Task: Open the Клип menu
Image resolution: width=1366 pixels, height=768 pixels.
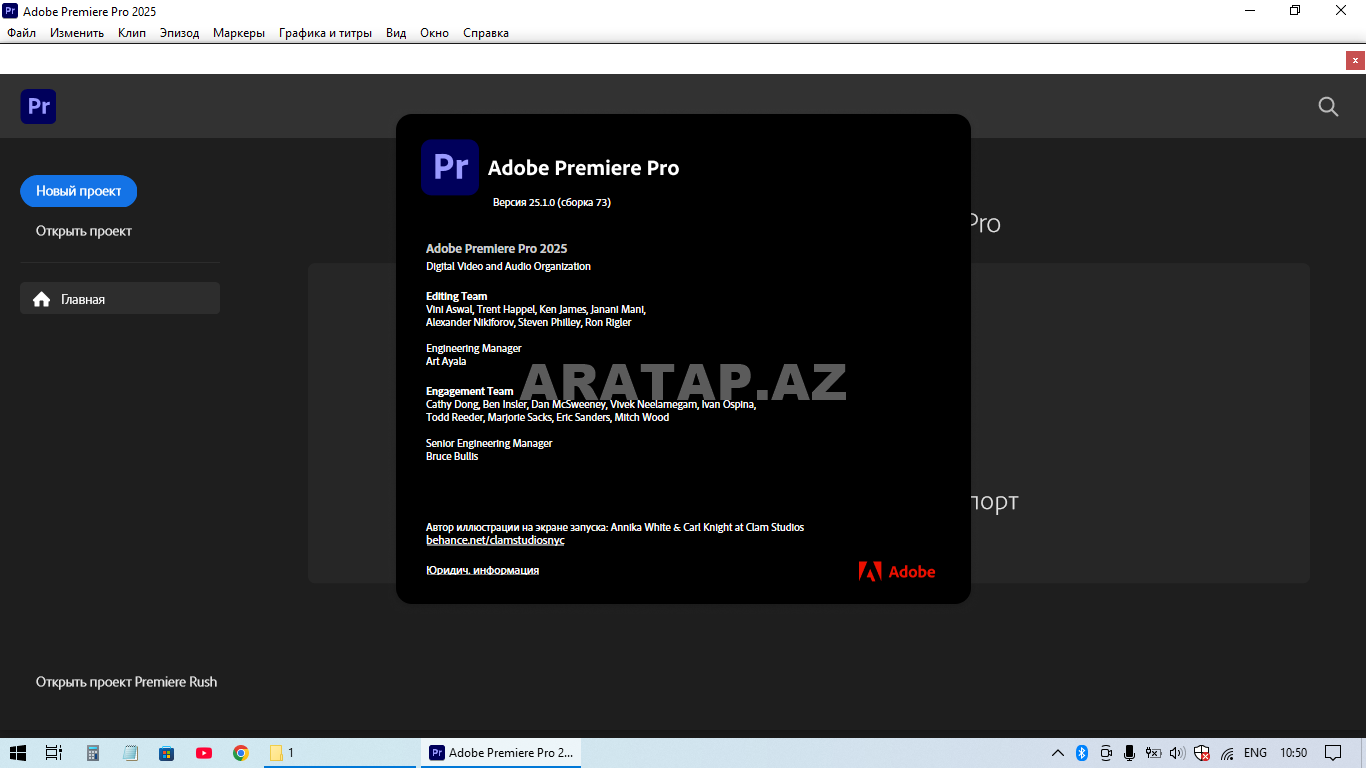Action: click(132, 33)
